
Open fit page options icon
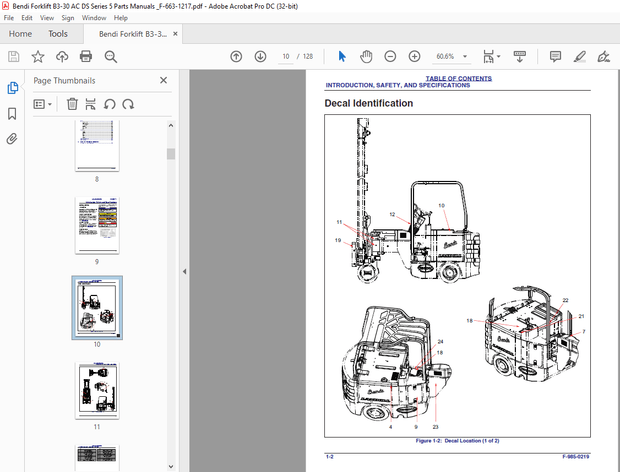(489, 57)
